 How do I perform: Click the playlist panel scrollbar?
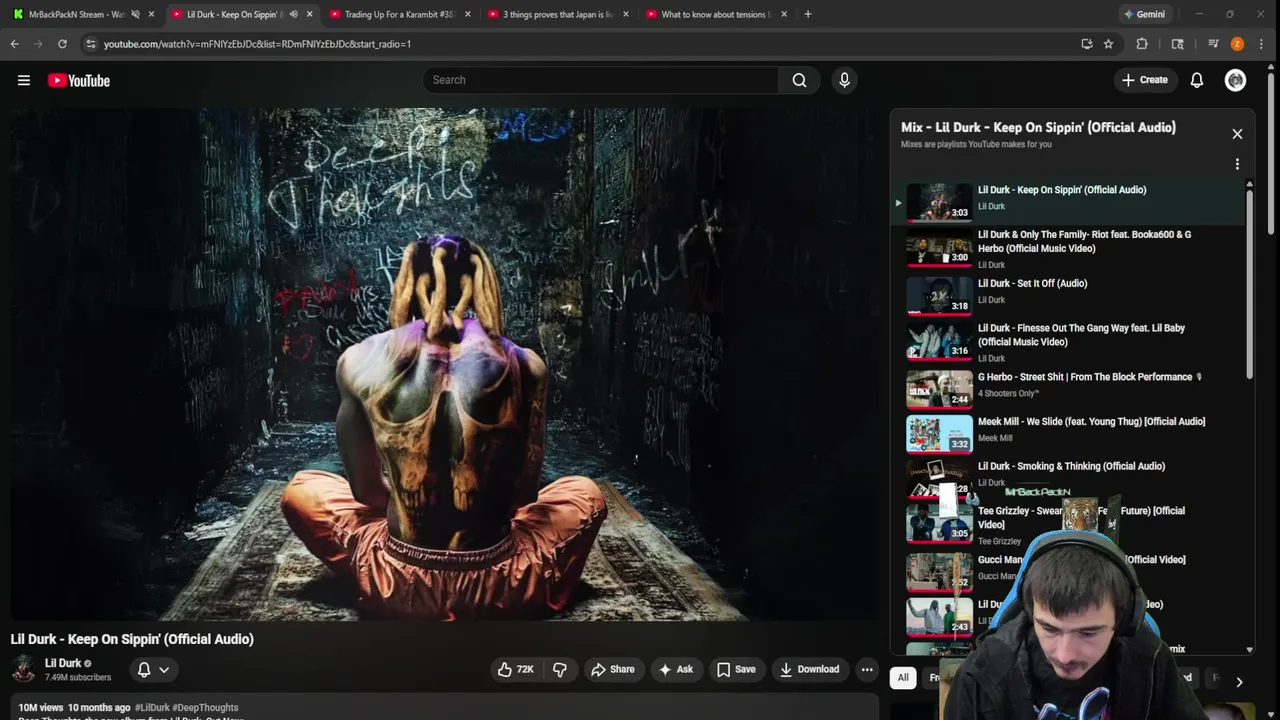(1249, 284)
